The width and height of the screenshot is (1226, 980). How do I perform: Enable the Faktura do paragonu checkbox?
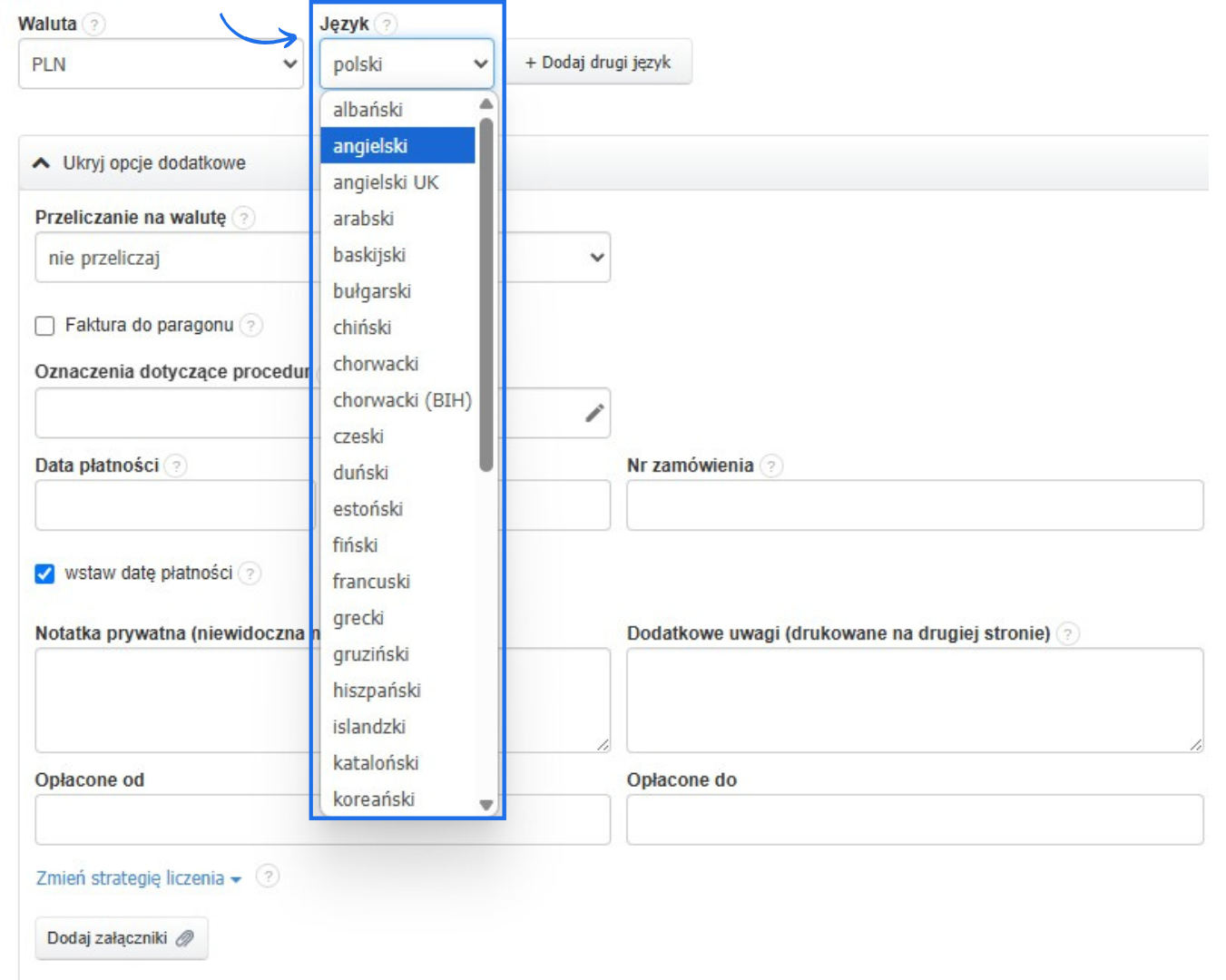click(44, 326)
